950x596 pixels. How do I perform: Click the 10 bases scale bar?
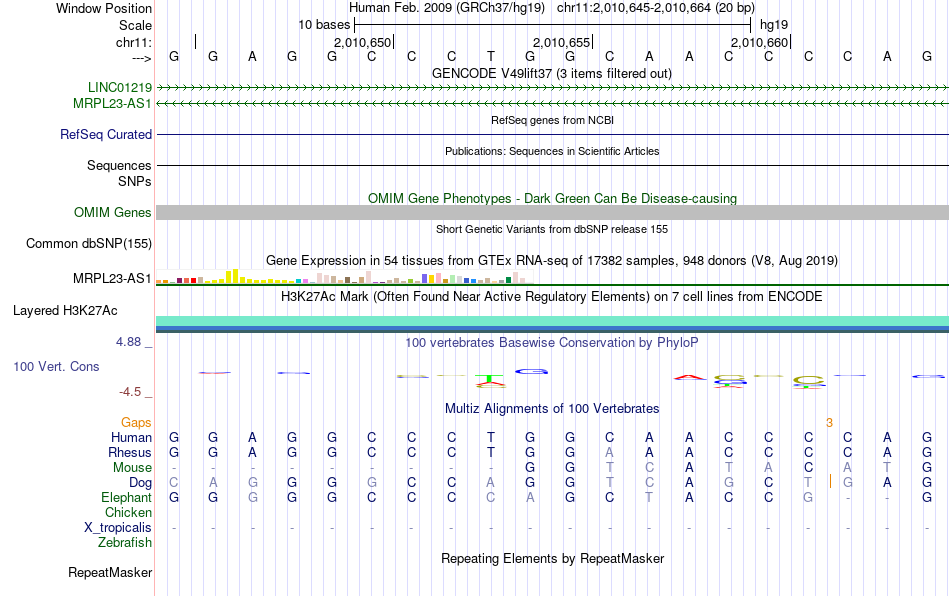pyautogui.click(x=553, y=25)
